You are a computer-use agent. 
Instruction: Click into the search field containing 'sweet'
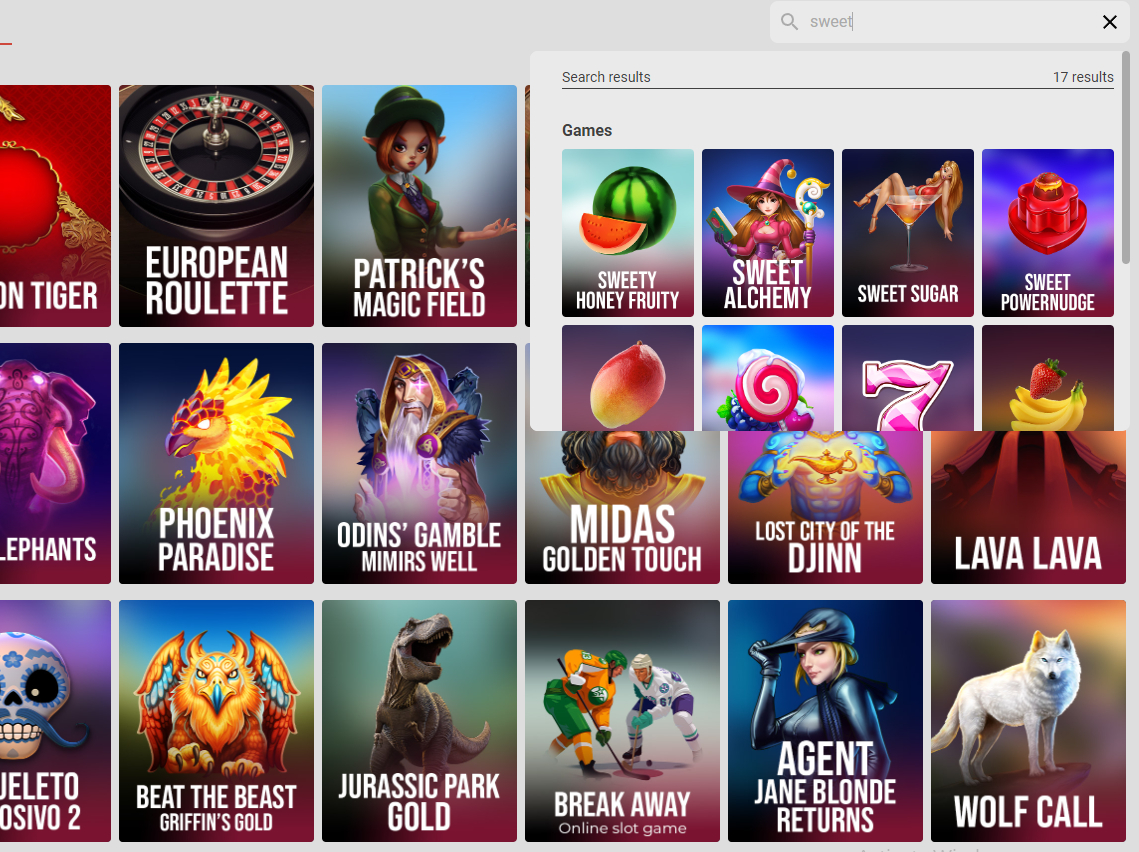click(949, 22)
